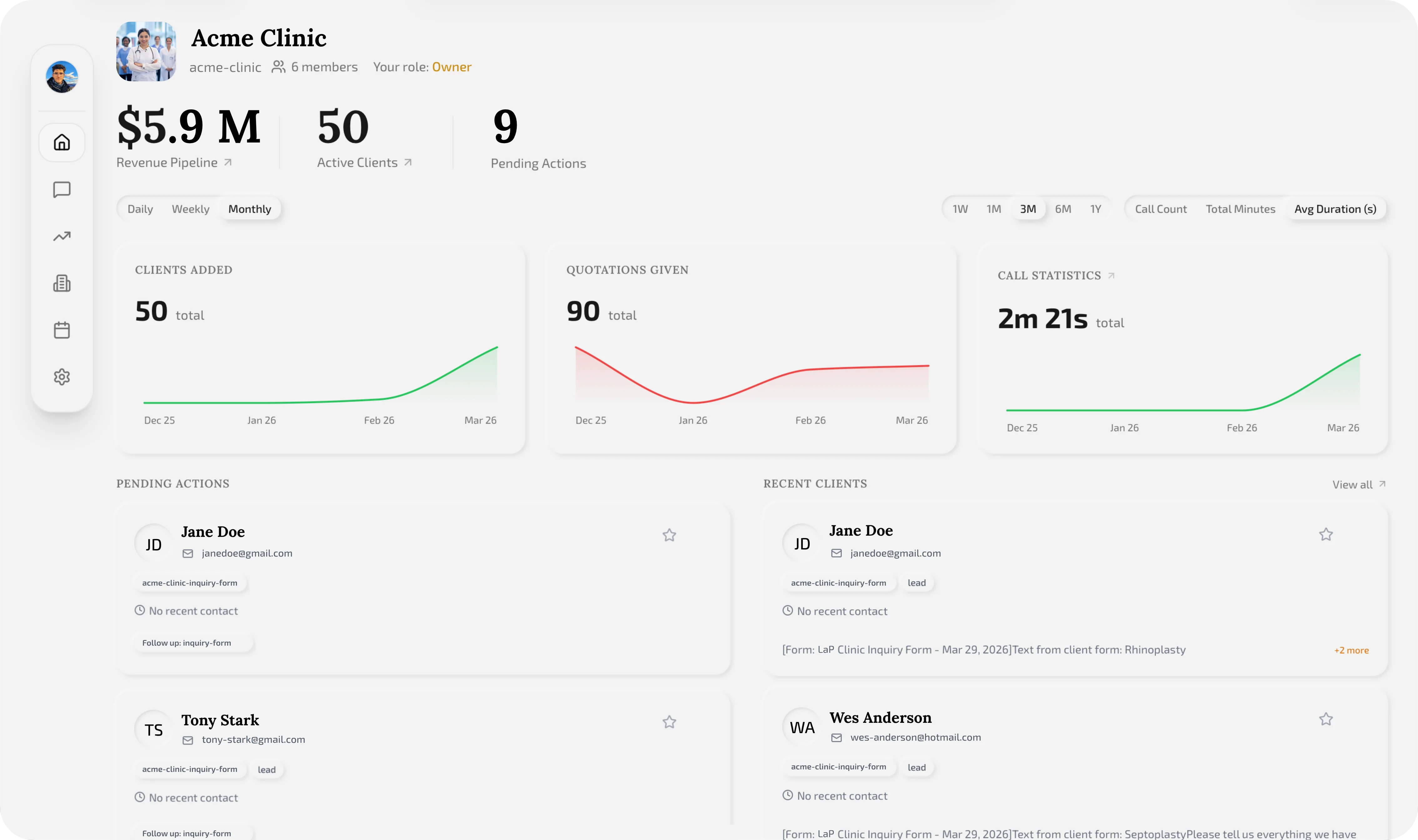1418x840 pixels.
Task: Open the Home icon in the sidebar
Action: click(x=62, y=142)
